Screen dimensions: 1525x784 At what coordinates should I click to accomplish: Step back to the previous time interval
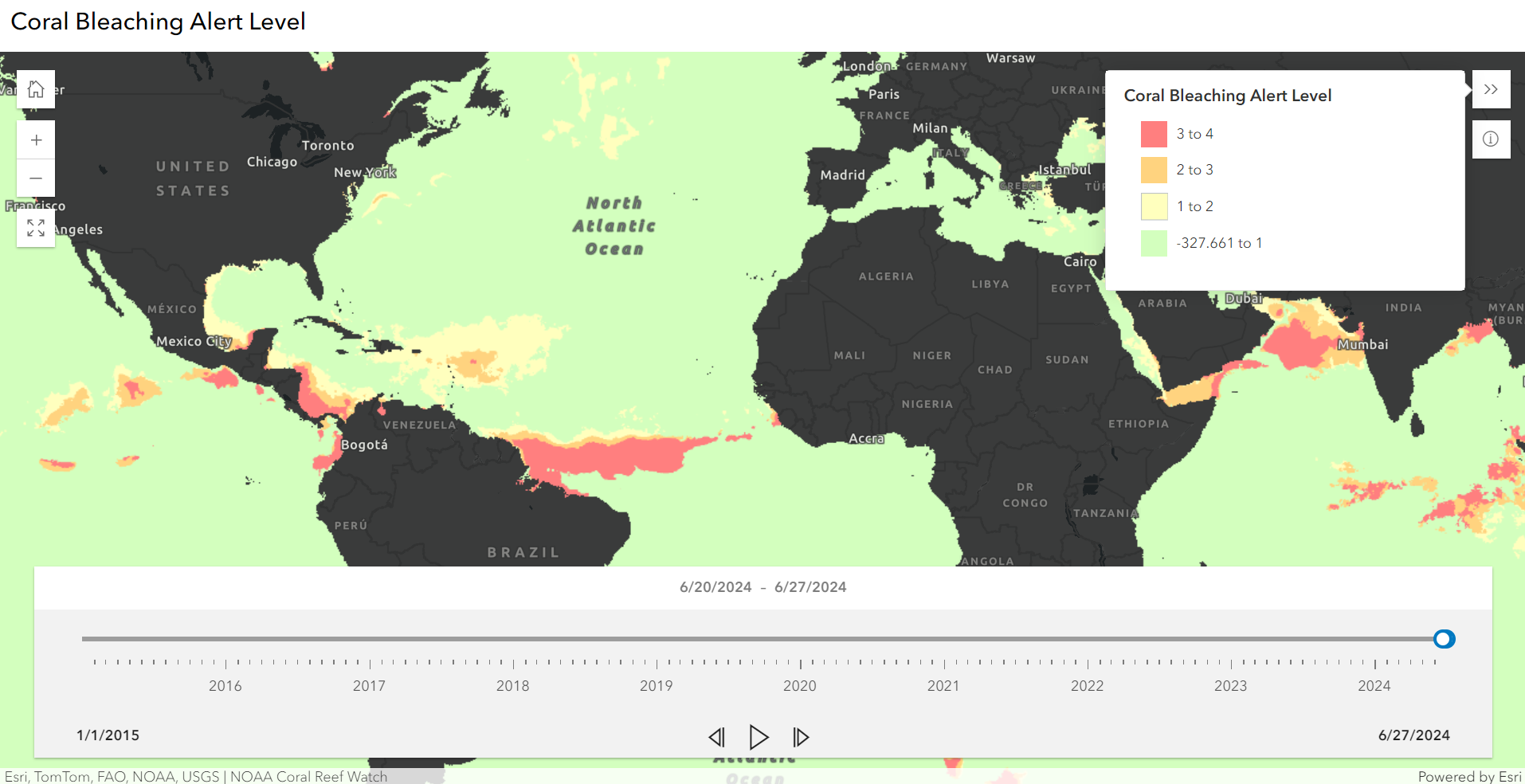(x=717, y=737)
